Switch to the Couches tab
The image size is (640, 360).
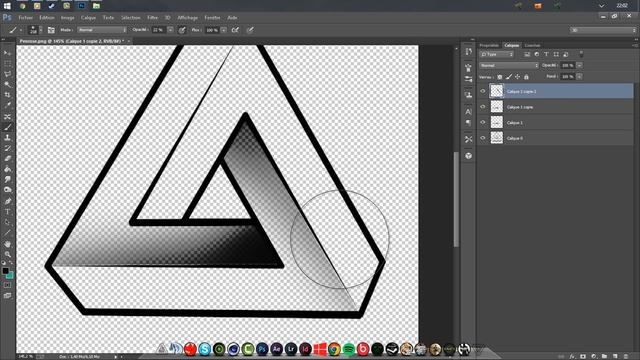pos(532,45)
